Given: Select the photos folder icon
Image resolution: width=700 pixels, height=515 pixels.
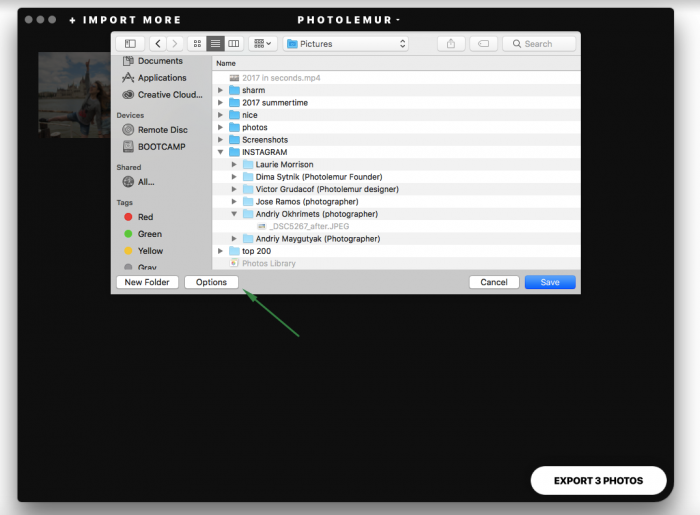Looking at the screenshot, I should [234, 128].
